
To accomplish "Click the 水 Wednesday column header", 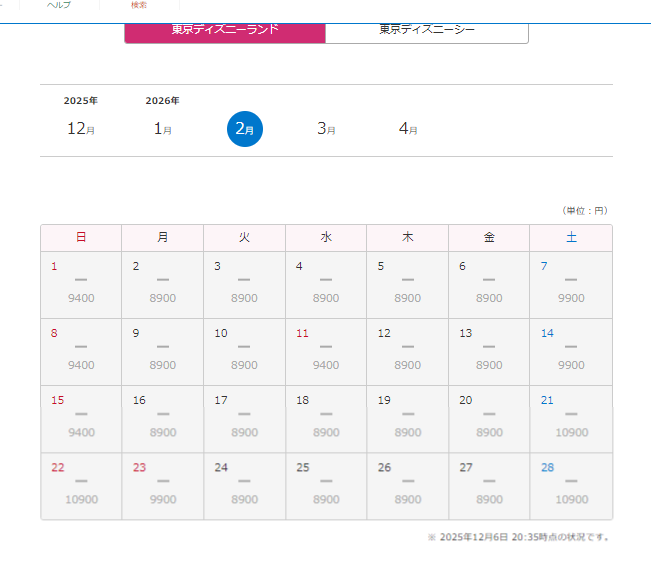I will point(326,237).
